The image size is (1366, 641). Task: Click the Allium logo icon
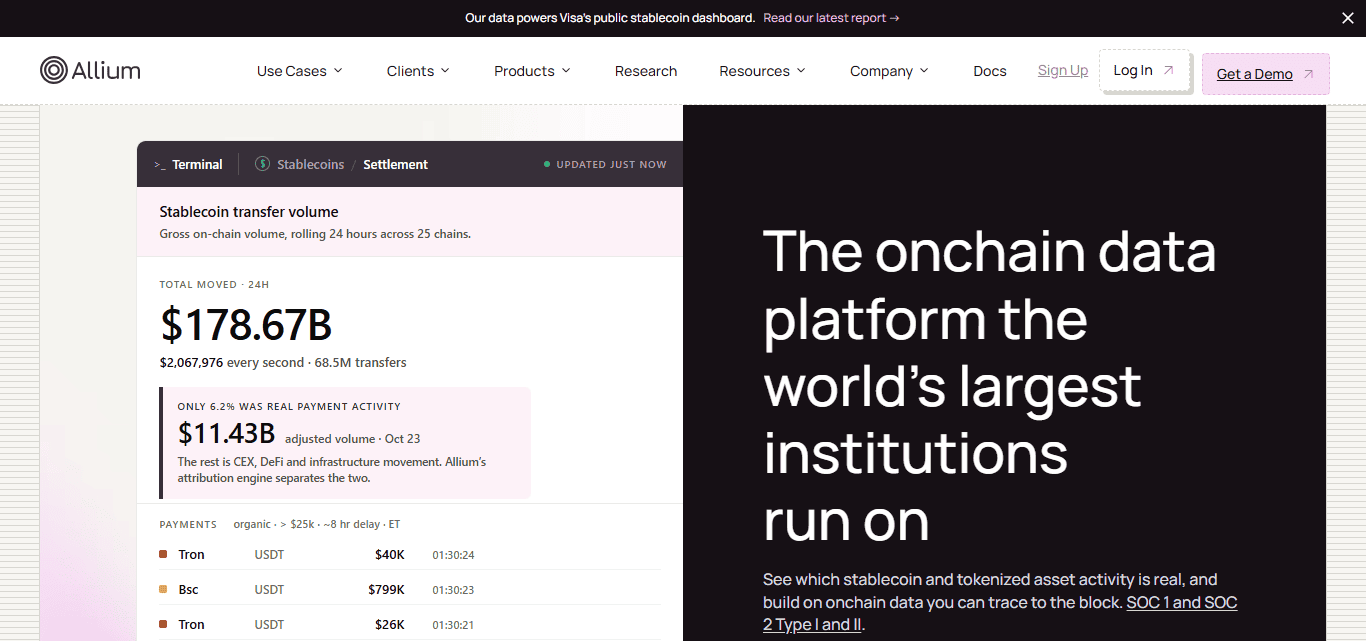tap(53, 70)
